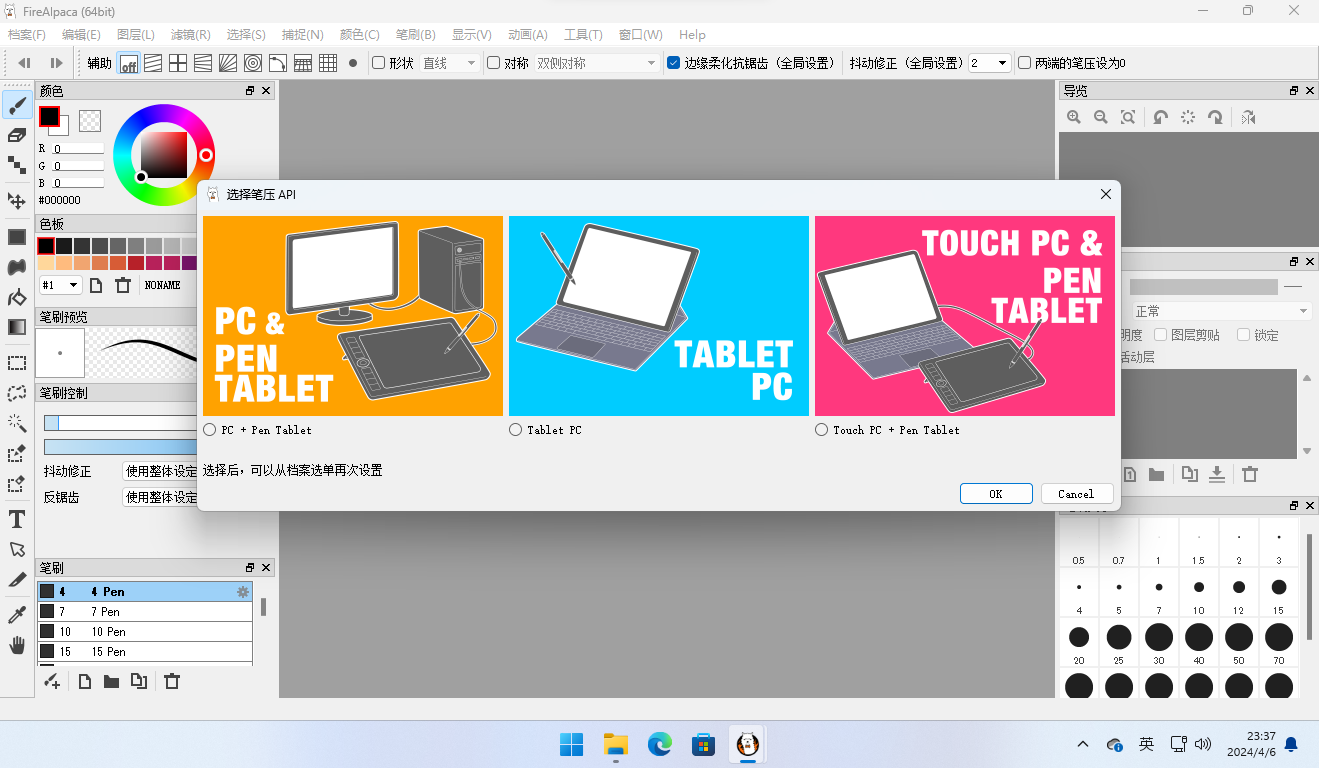Select the 7 Pen brush row
This screenshot has width=1319, height=768.
click(x=145, y=612)
